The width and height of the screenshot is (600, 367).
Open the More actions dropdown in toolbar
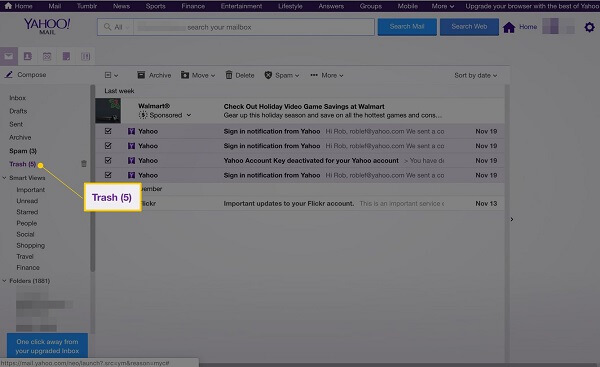coord(327,75)
